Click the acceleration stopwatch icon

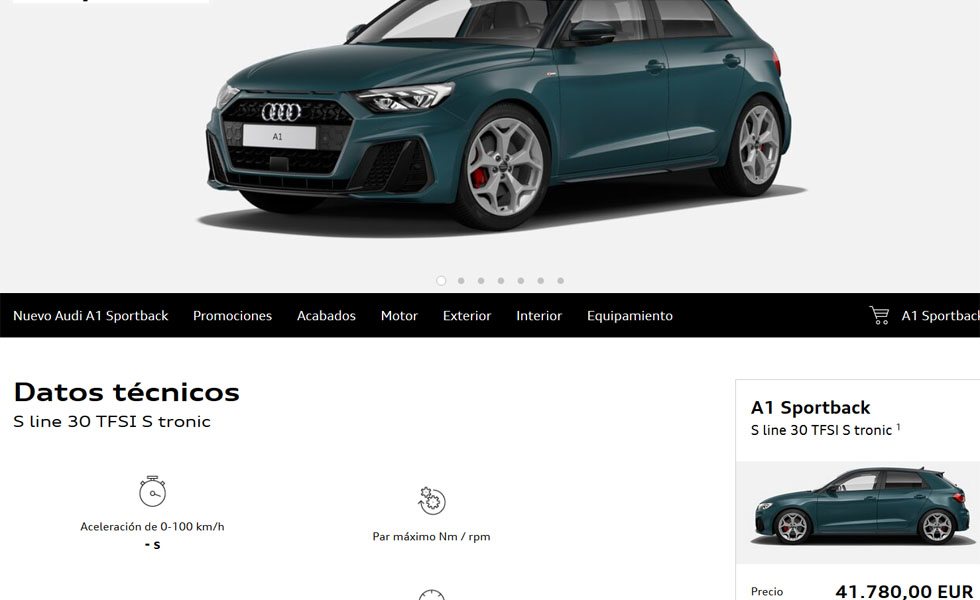(152, 491)
